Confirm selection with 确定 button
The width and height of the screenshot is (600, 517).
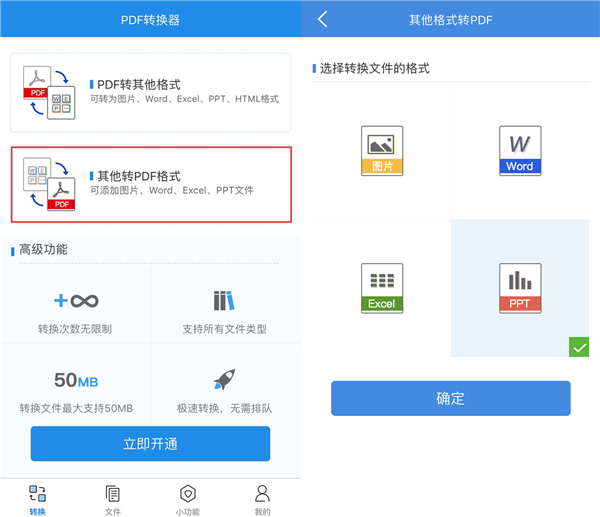(451, 398)
